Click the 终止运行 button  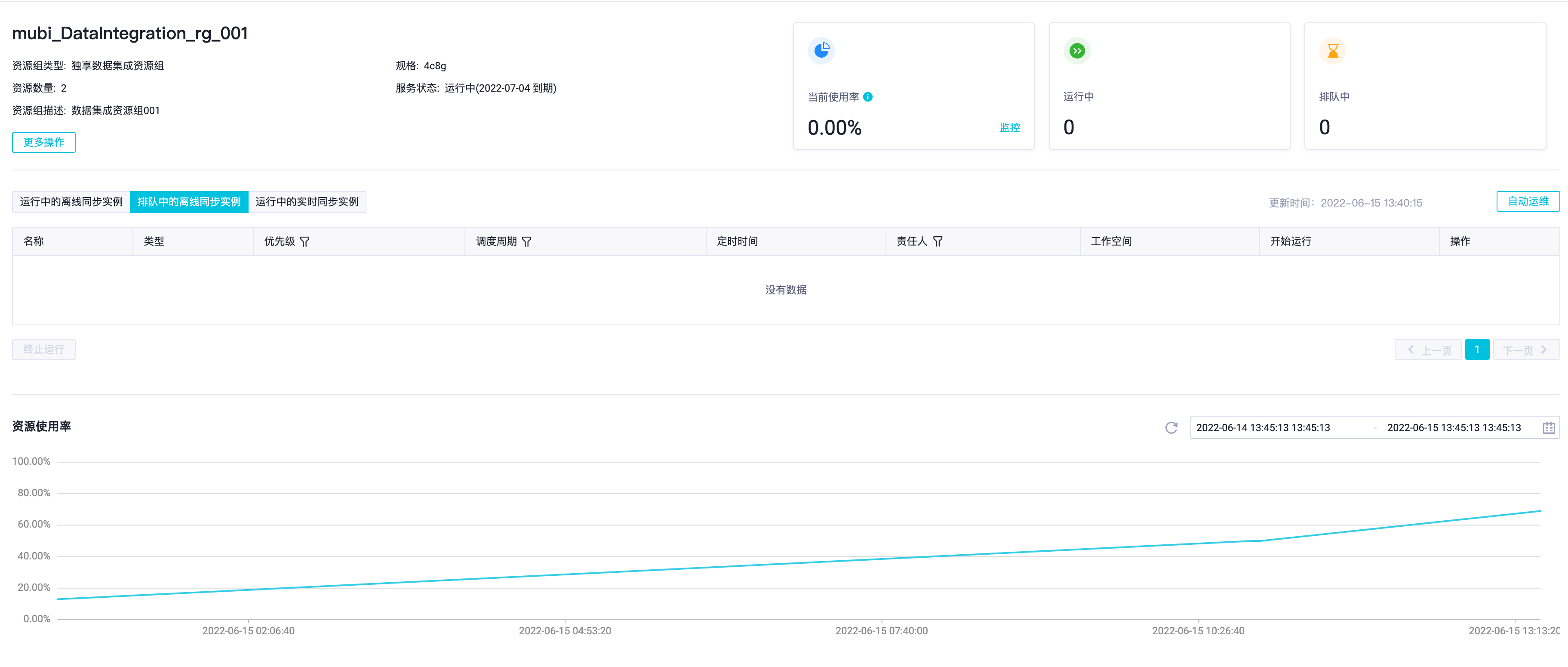(44, 350)
